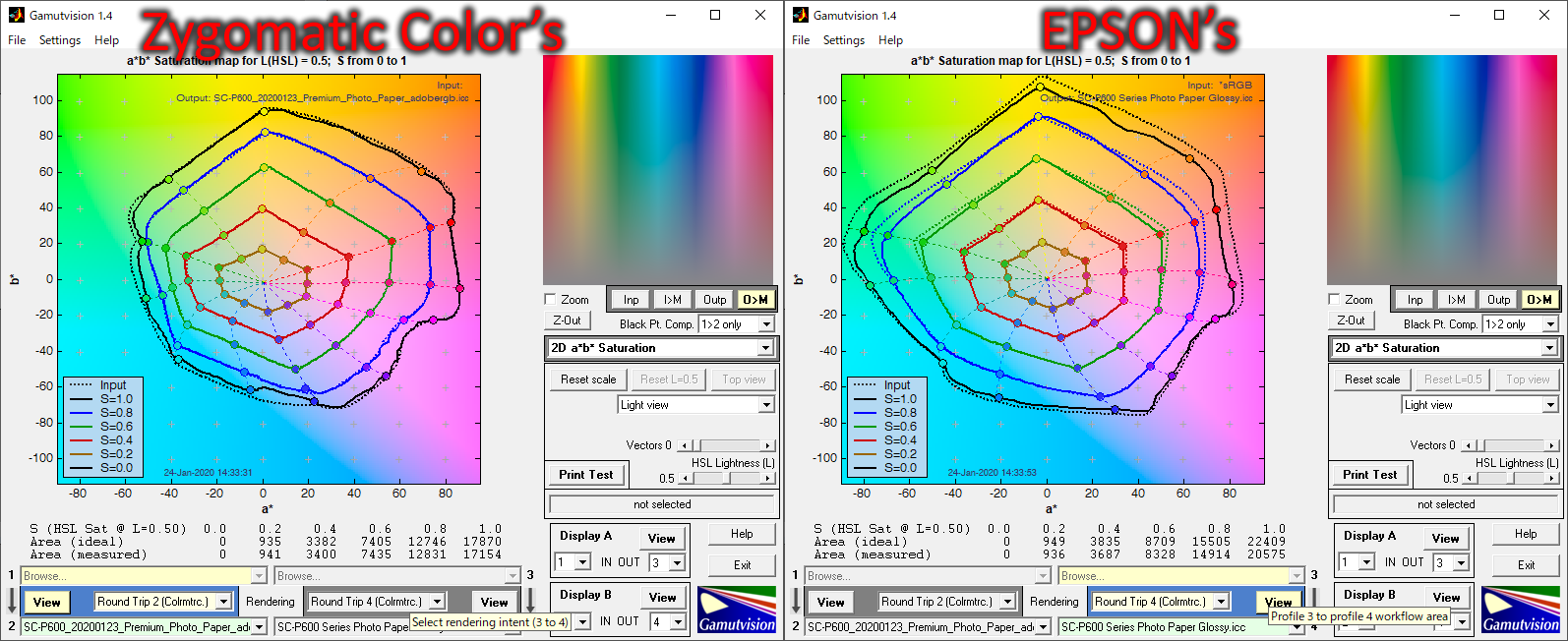The height and width of the screenshot is (641, 1568).
Task: Click the HSL Lightness slider track, EPSON's window
Action: pos(1511,478)
